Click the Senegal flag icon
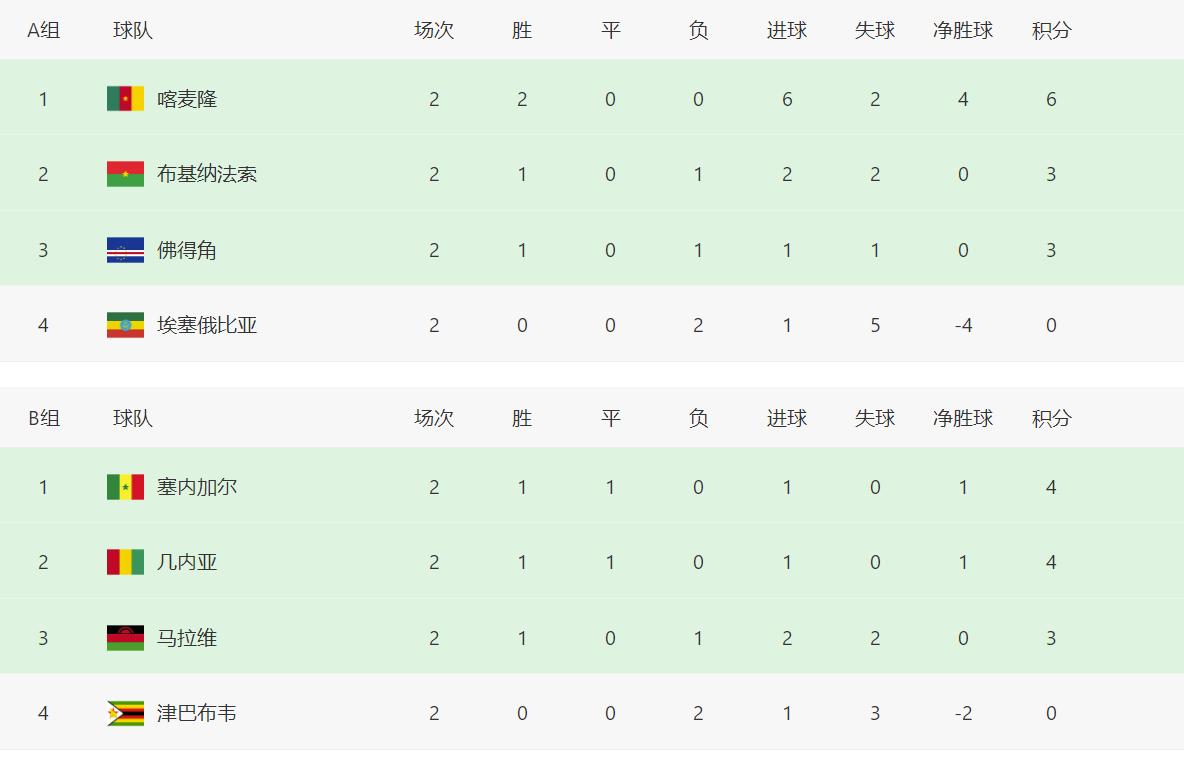This screenshot has width=1184, height=763. 125,487
